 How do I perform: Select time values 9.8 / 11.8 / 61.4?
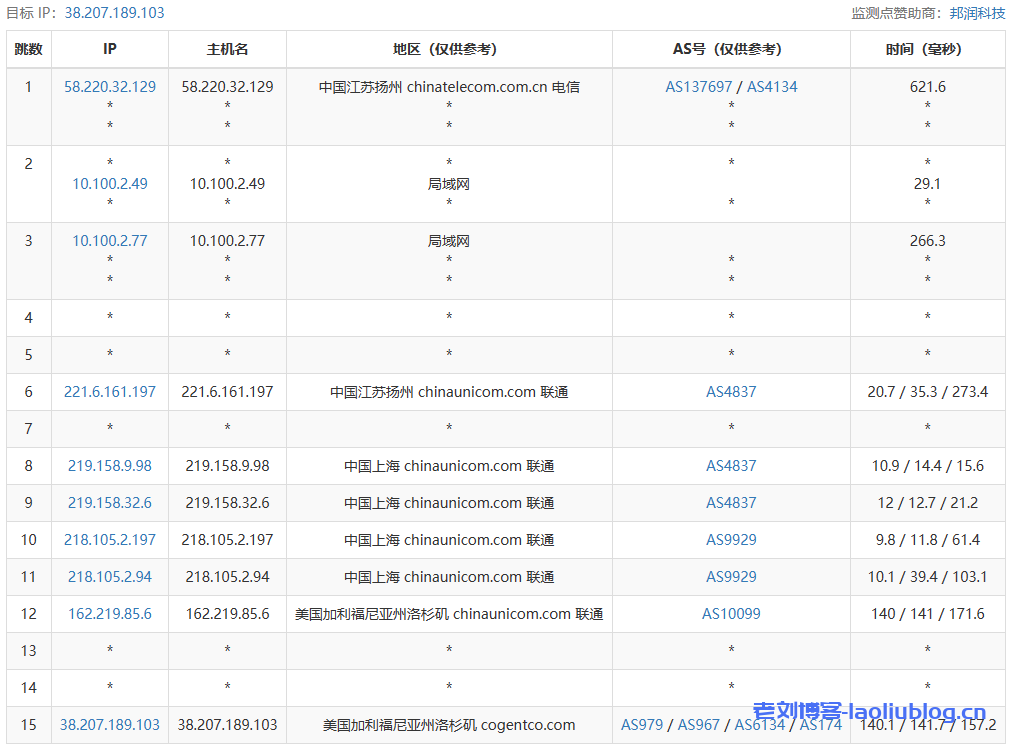pyautogui.click(x=927, y=539)
